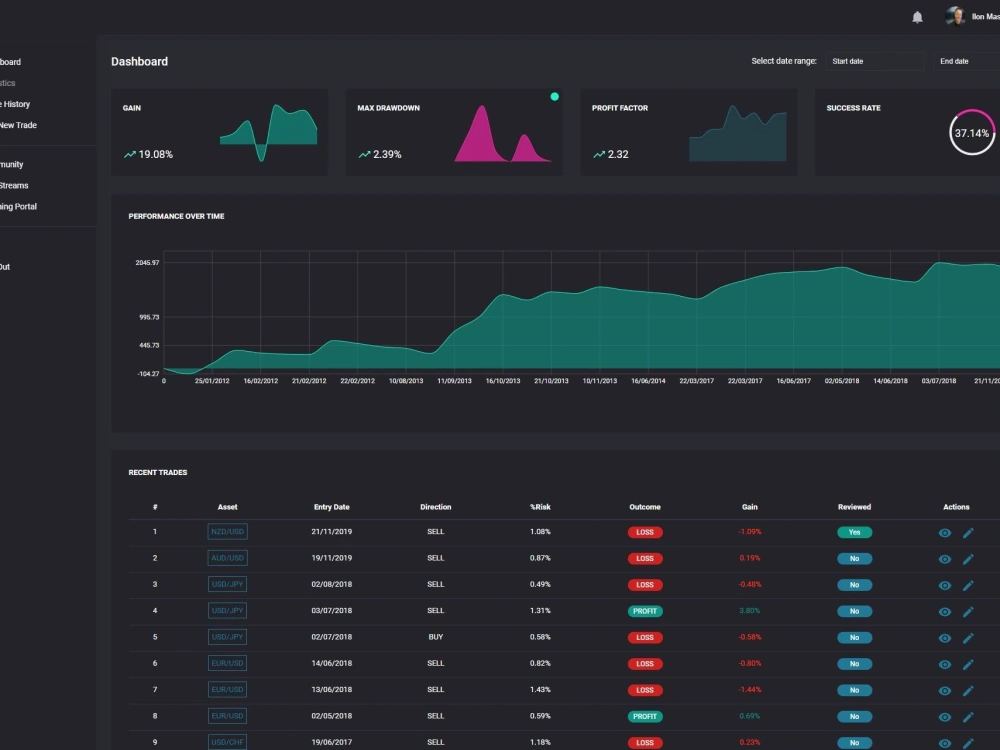View trade 5 dated 02/07/2018
The width and height of the screenshot is (1000, 750).
click(945, 638)
